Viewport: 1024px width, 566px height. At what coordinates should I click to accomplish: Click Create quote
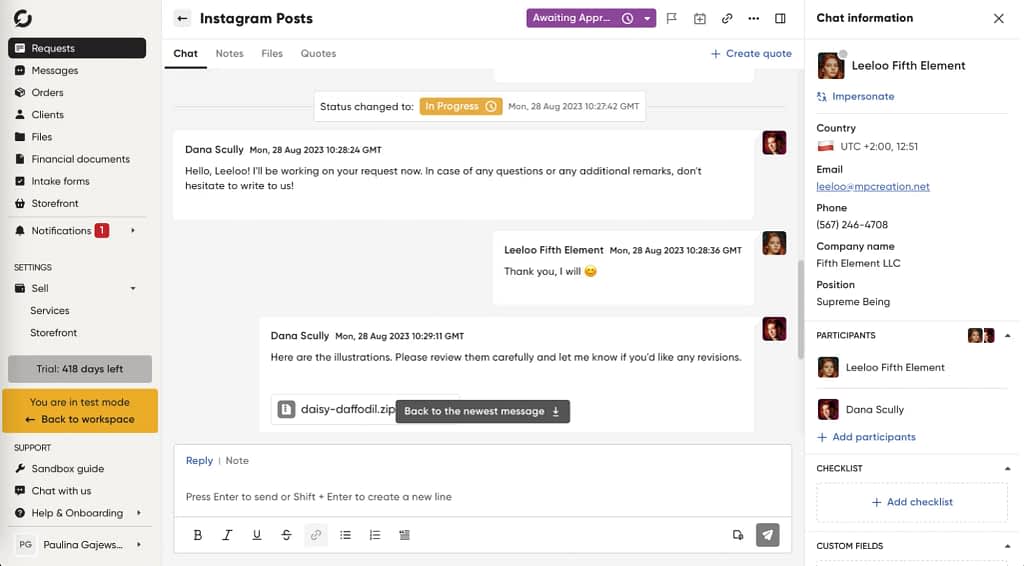751,54
